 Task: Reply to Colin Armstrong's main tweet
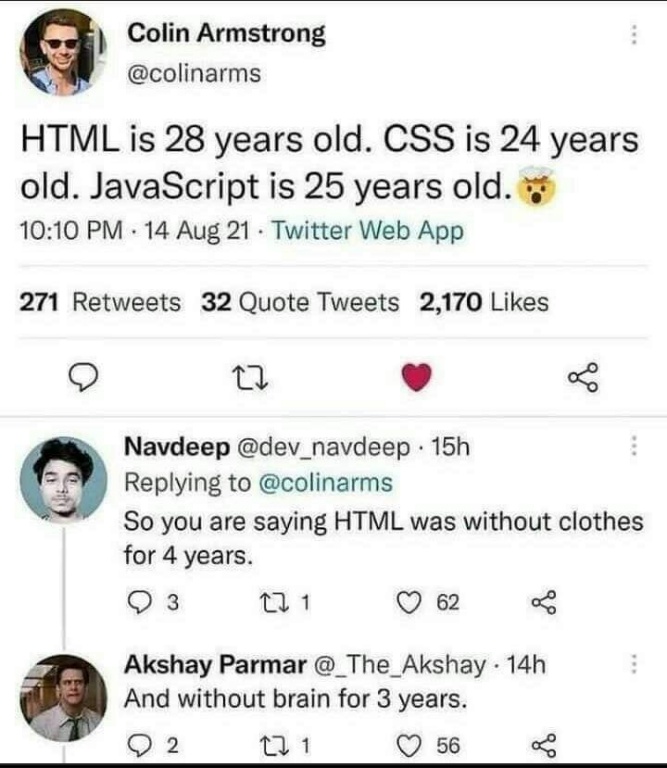tap(83, 378)
